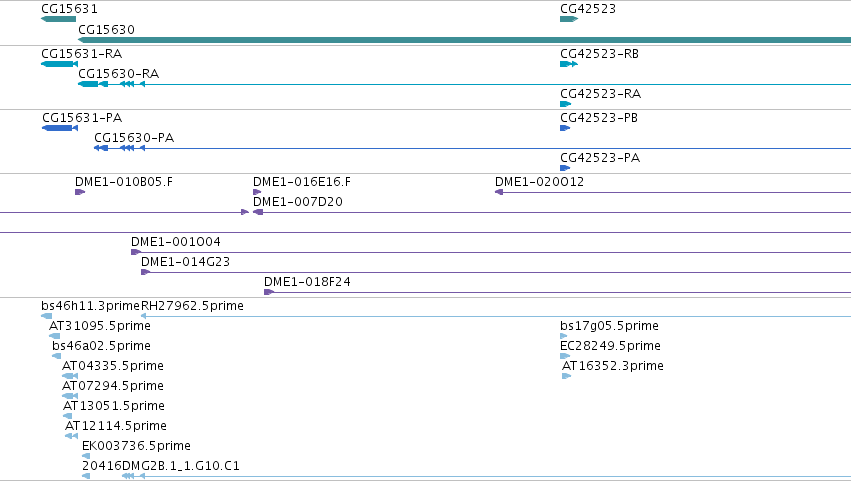Screen dimensions: 851x481
Task: Select the CG15630-RA transcript label
Action: [x=118, y=74]
